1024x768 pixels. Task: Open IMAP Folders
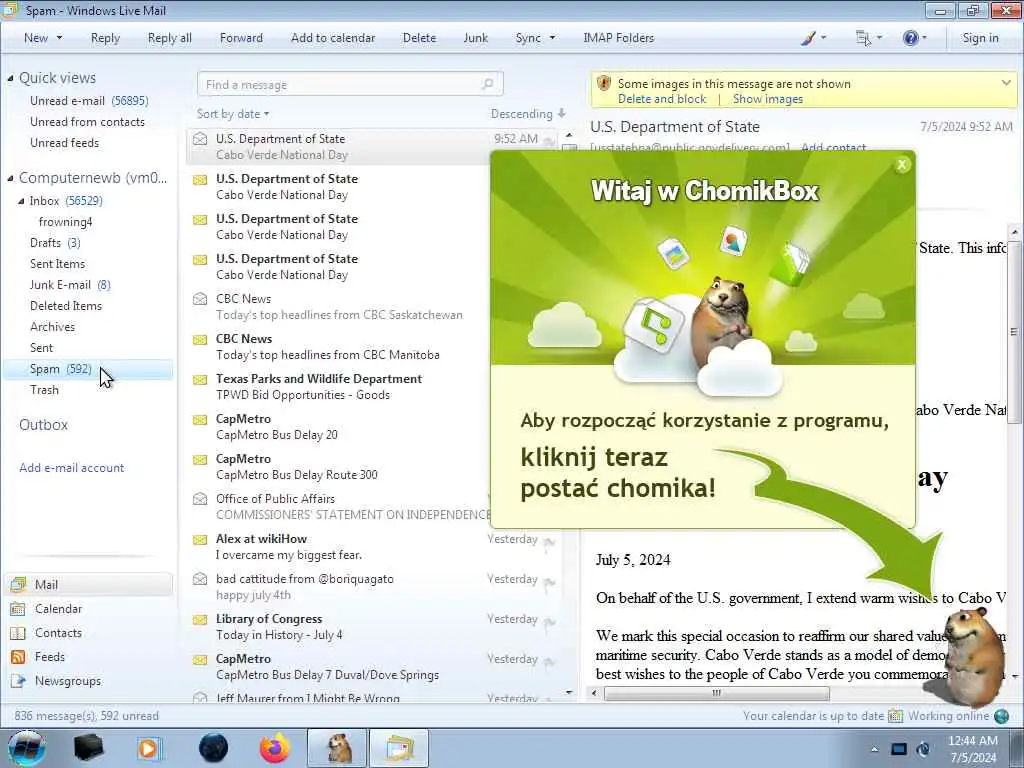tap(618, 38)
